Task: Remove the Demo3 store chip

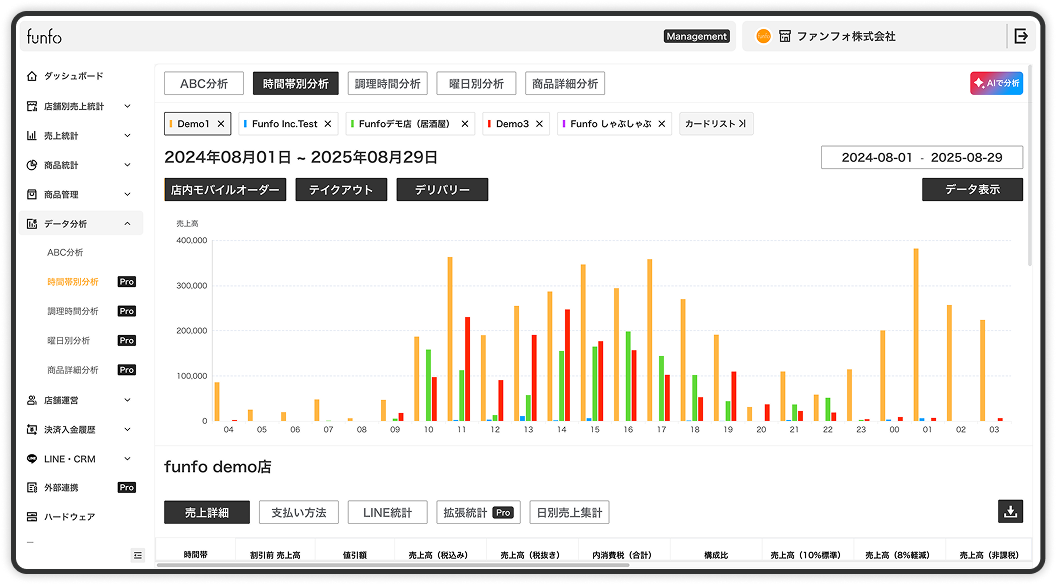Action: tap(539, 124)
